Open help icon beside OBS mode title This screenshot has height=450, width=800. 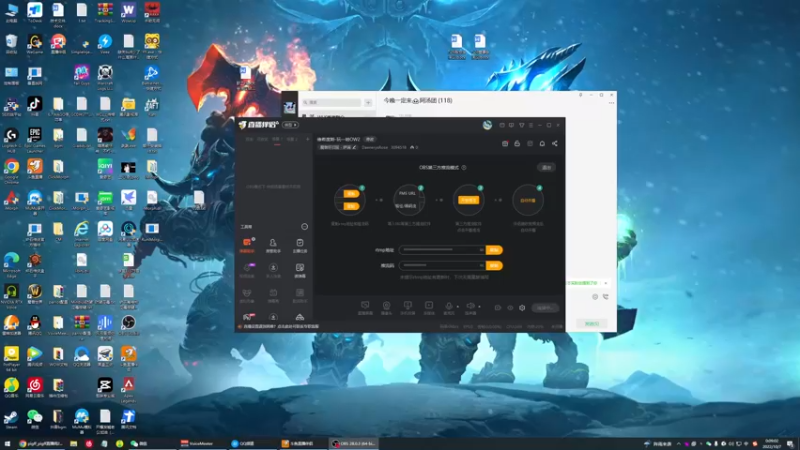point(464,167)
